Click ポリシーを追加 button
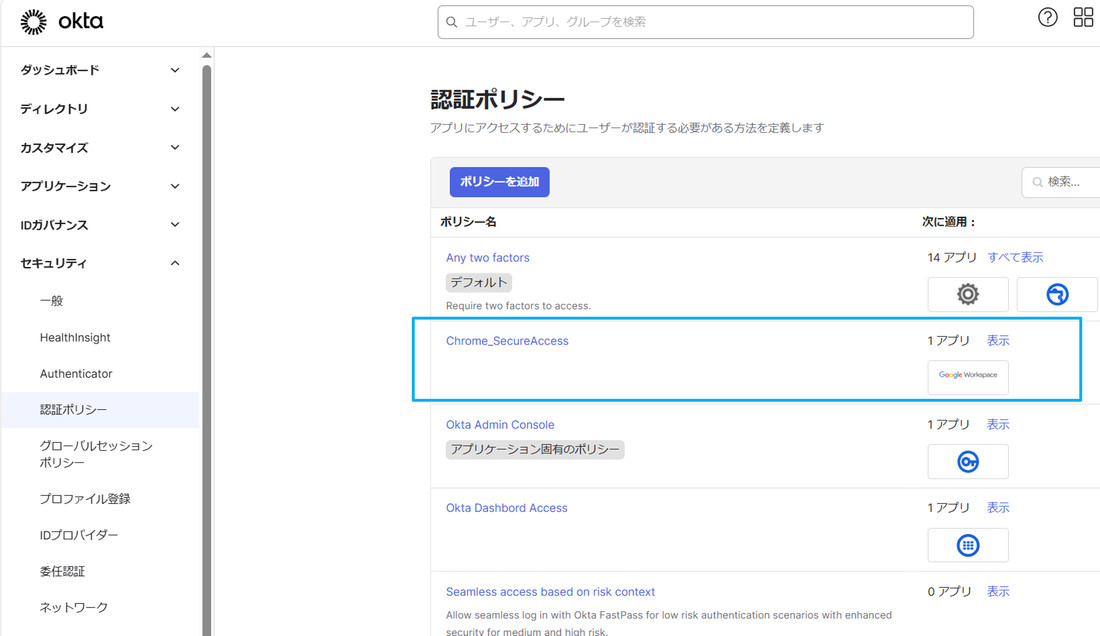Viewport: 1100px width, 636px height. click(x=499, y=182)
